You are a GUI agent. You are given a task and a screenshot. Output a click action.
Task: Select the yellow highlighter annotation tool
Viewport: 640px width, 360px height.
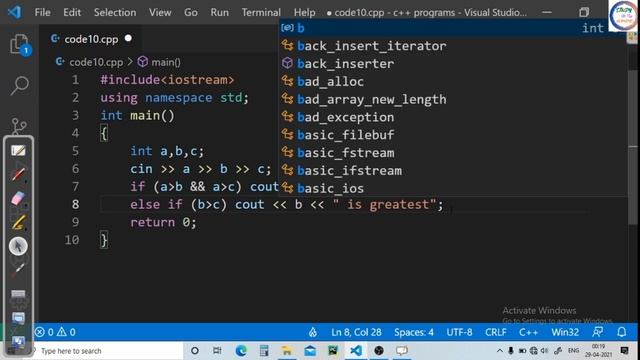(x=18, y=222)
